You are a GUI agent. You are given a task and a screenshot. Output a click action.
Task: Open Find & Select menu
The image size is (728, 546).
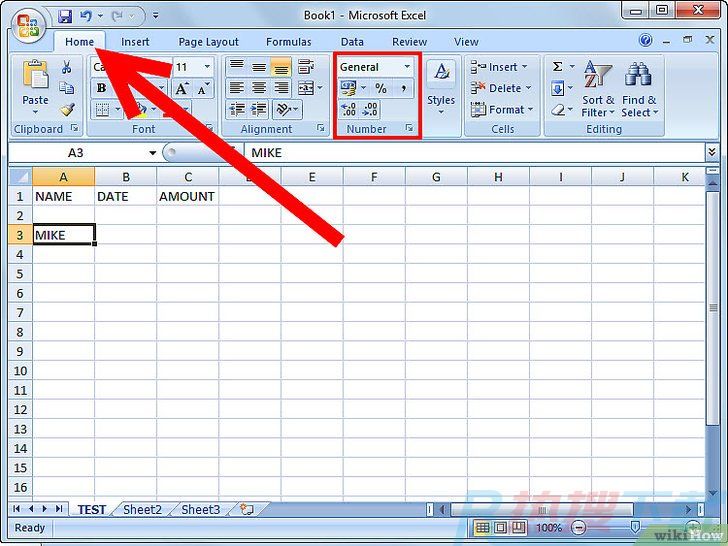pyautogui.click(x=639, y=88)
